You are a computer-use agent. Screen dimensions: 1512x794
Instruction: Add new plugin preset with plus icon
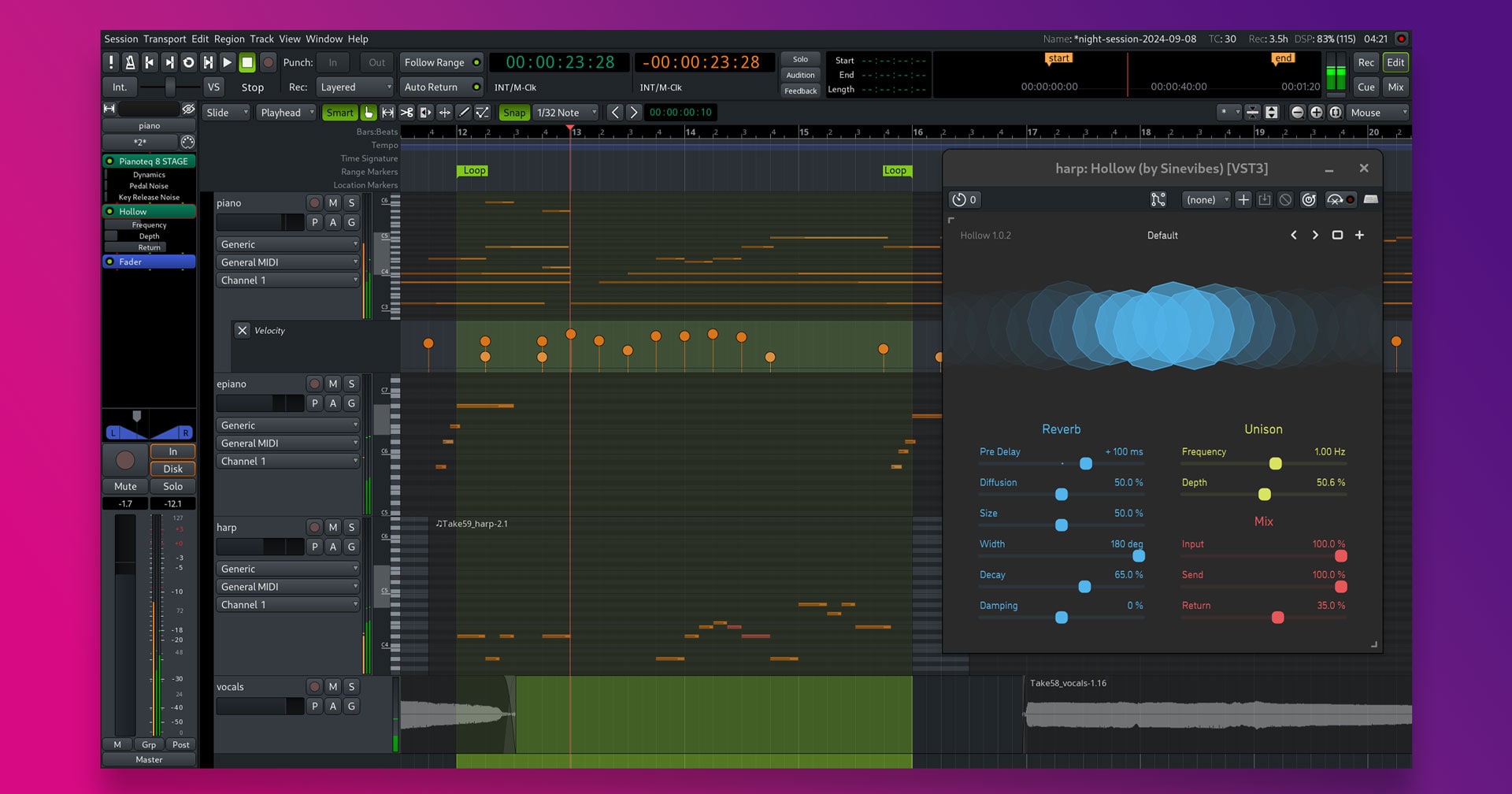point(1243,200)
